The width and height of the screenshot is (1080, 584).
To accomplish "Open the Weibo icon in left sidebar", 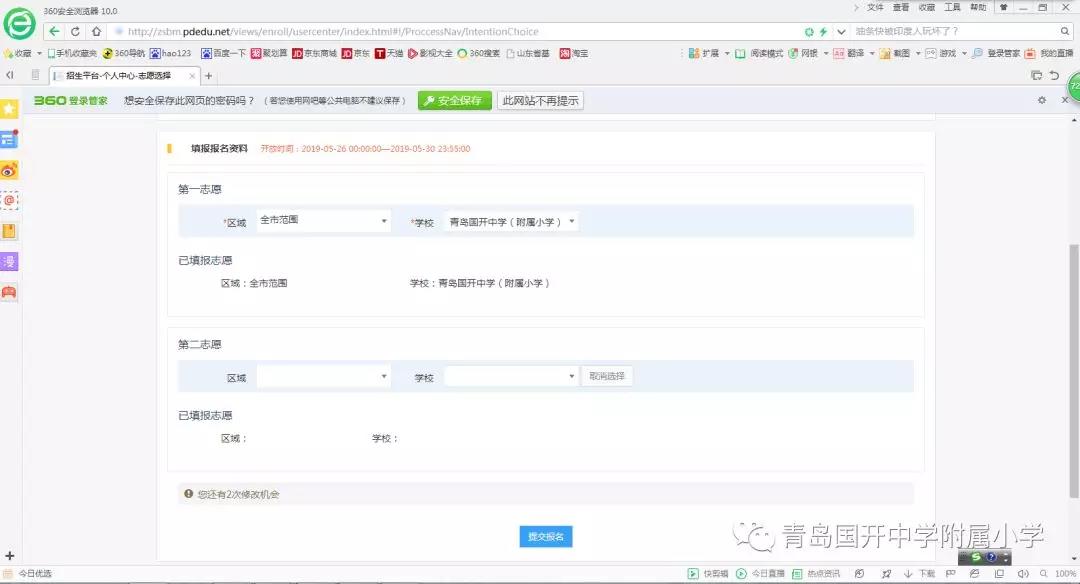I will coord(9,170).
